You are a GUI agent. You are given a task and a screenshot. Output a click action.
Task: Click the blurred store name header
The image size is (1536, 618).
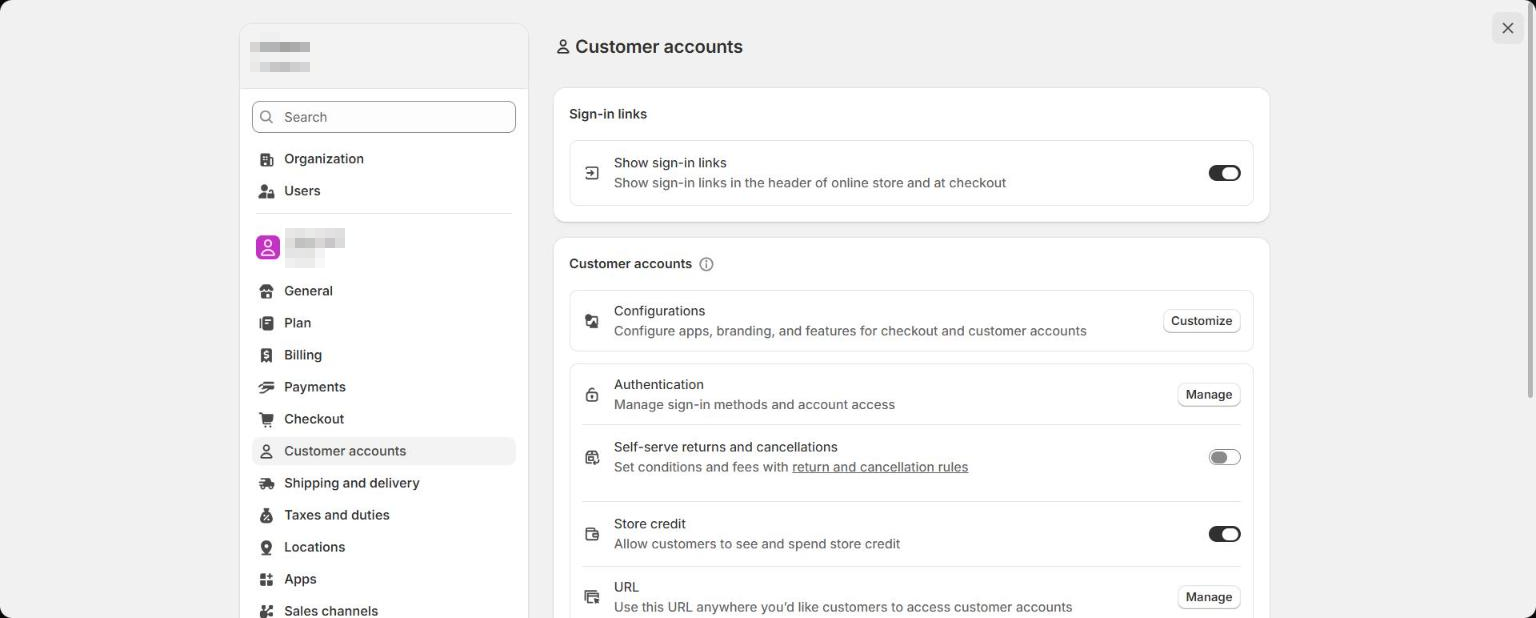coord(384,56)
